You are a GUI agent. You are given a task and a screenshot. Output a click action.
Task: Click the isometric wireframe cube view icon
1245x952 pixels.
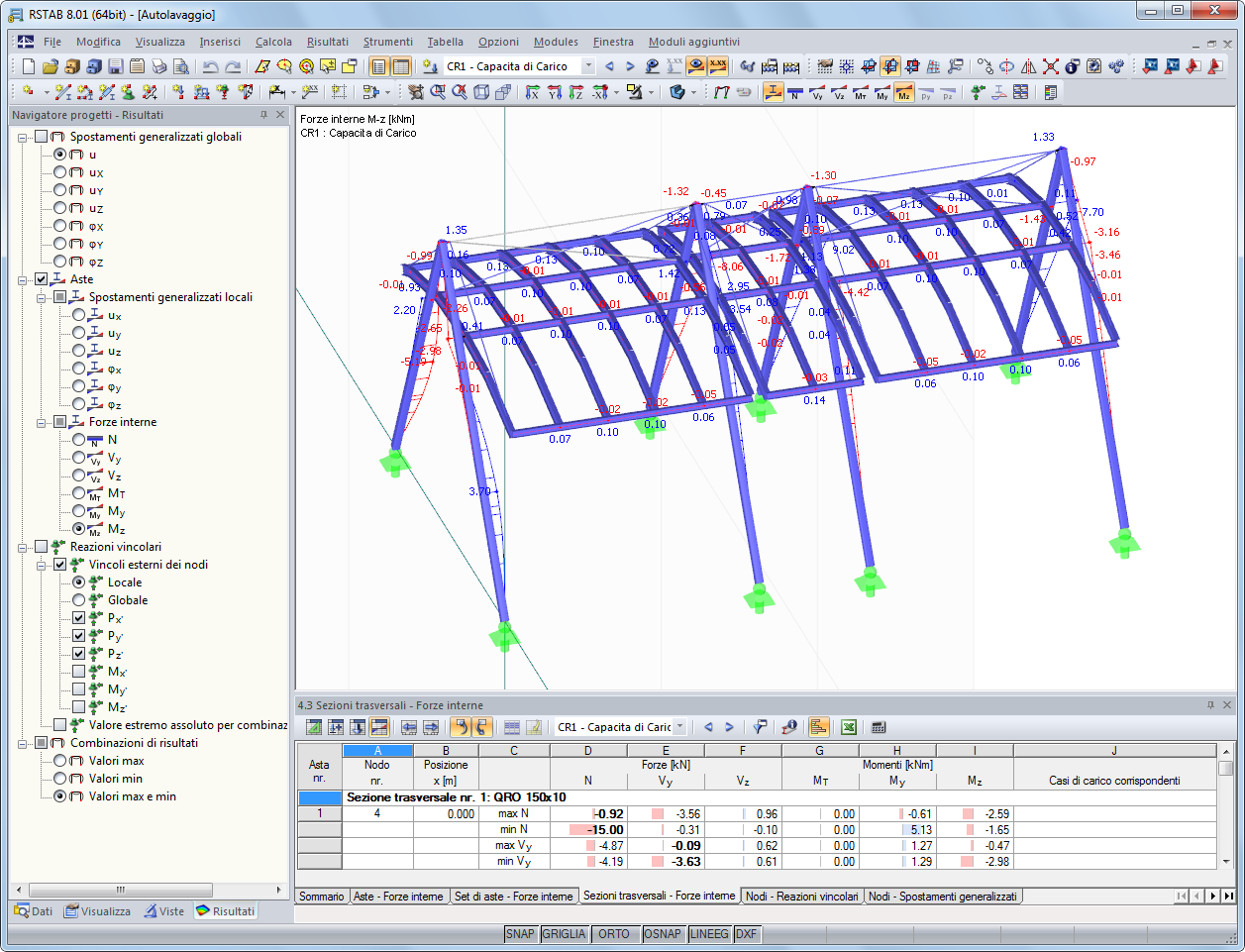pyautogui.click(x=481, y=92)
